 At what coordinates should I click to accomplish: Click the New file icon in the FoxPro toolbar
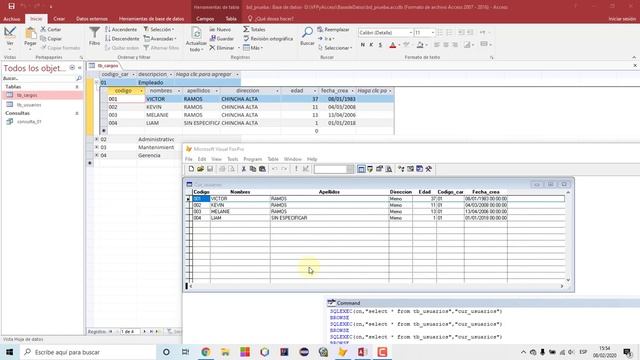pos(191,169)
